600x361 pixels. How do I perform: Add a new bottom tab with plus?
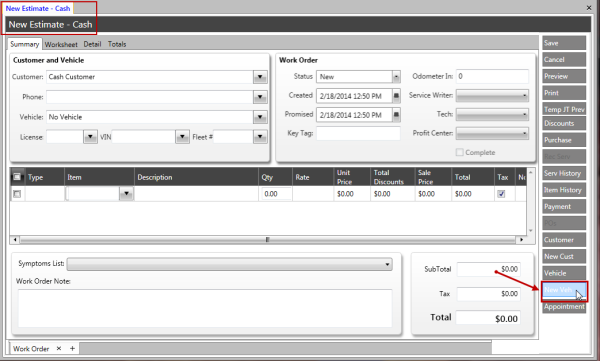72,348
